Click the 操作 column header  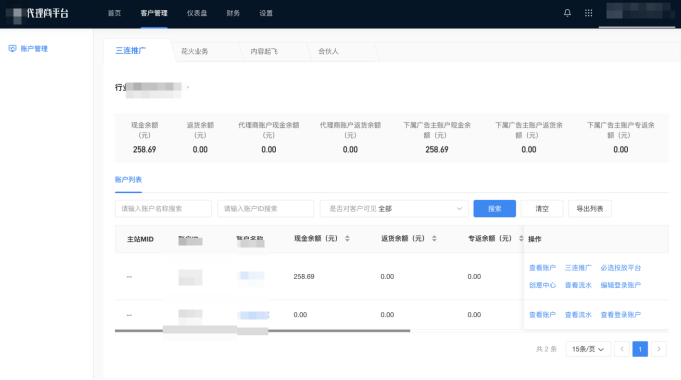coord(535,239)
